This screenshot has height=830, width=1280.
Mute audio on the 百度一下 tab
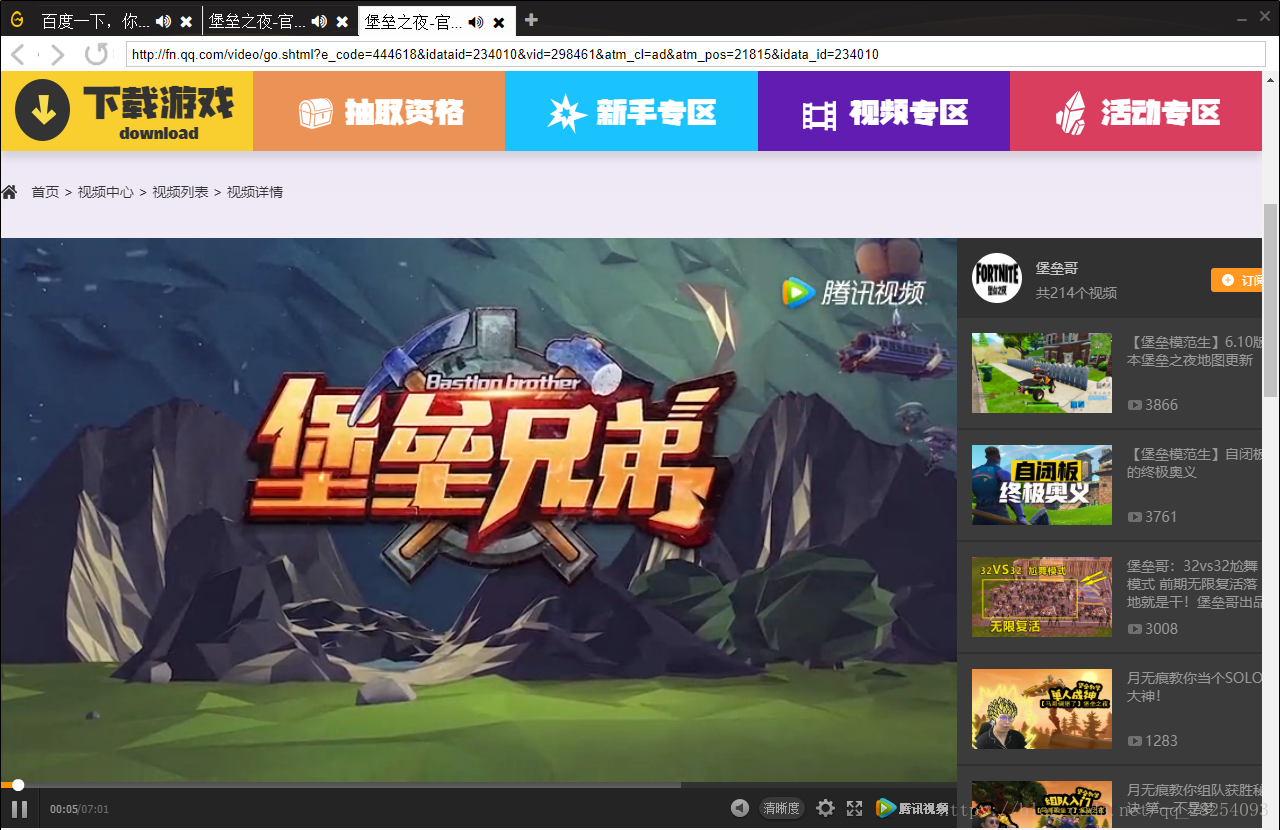pyautogui.click(x=164, y=21)
